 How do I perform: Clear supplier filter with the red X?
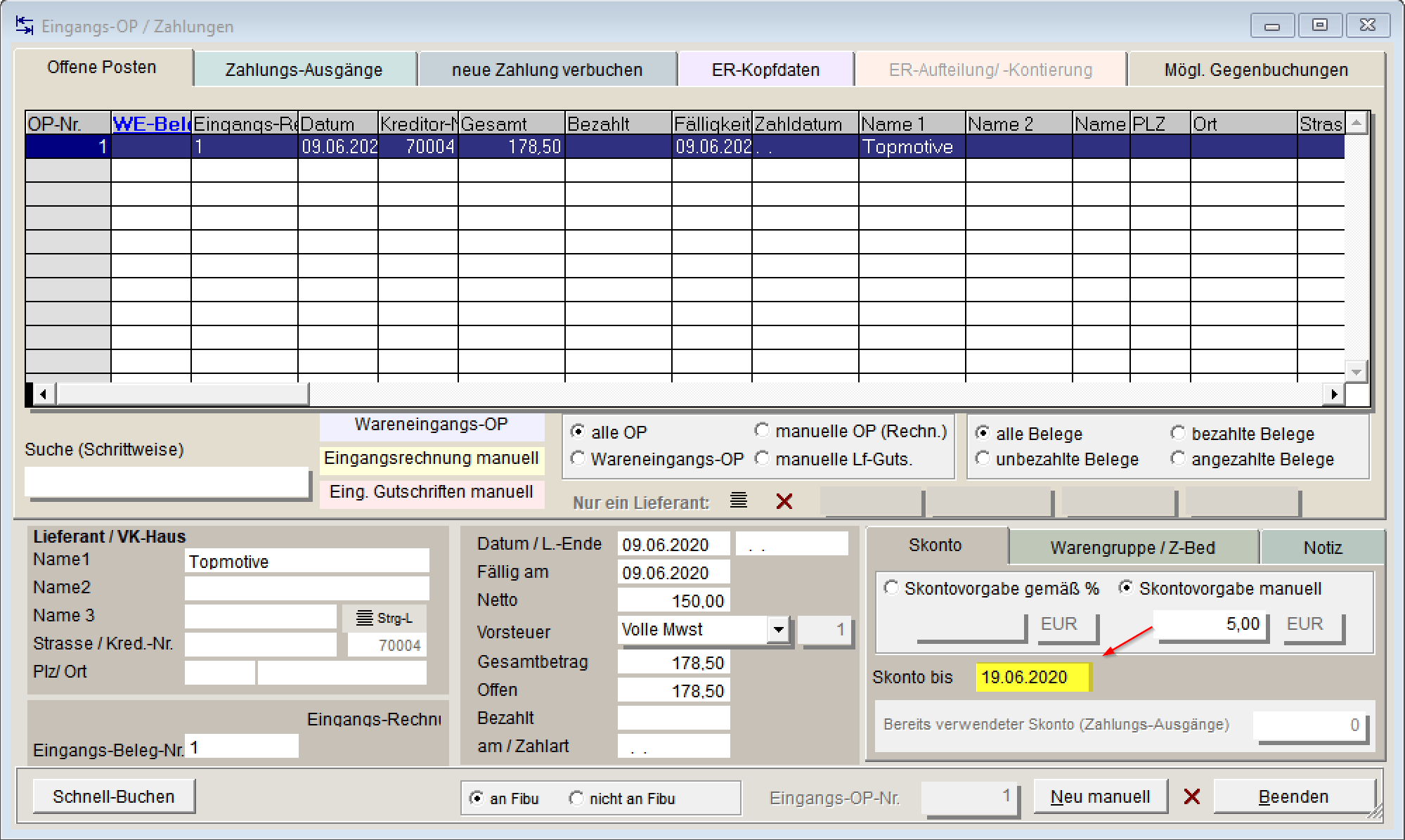(784, 501)
